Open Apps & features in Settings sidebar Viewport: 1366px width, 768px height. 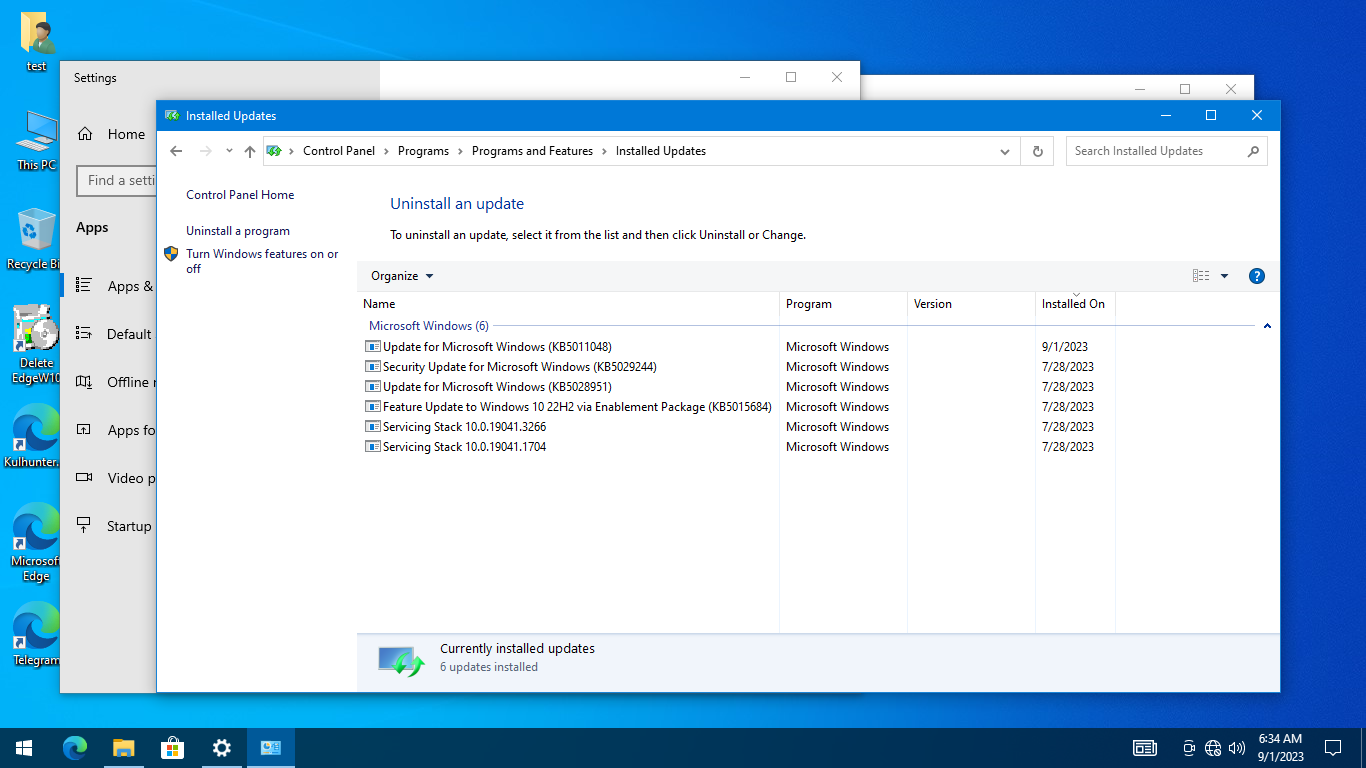coord(114,286)
